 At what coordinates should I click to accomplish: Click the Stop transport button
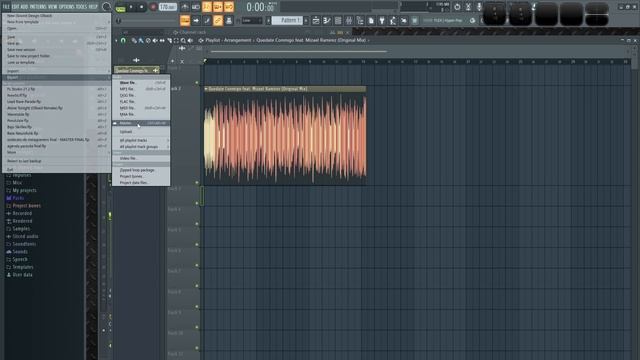[x=142, y=7]
